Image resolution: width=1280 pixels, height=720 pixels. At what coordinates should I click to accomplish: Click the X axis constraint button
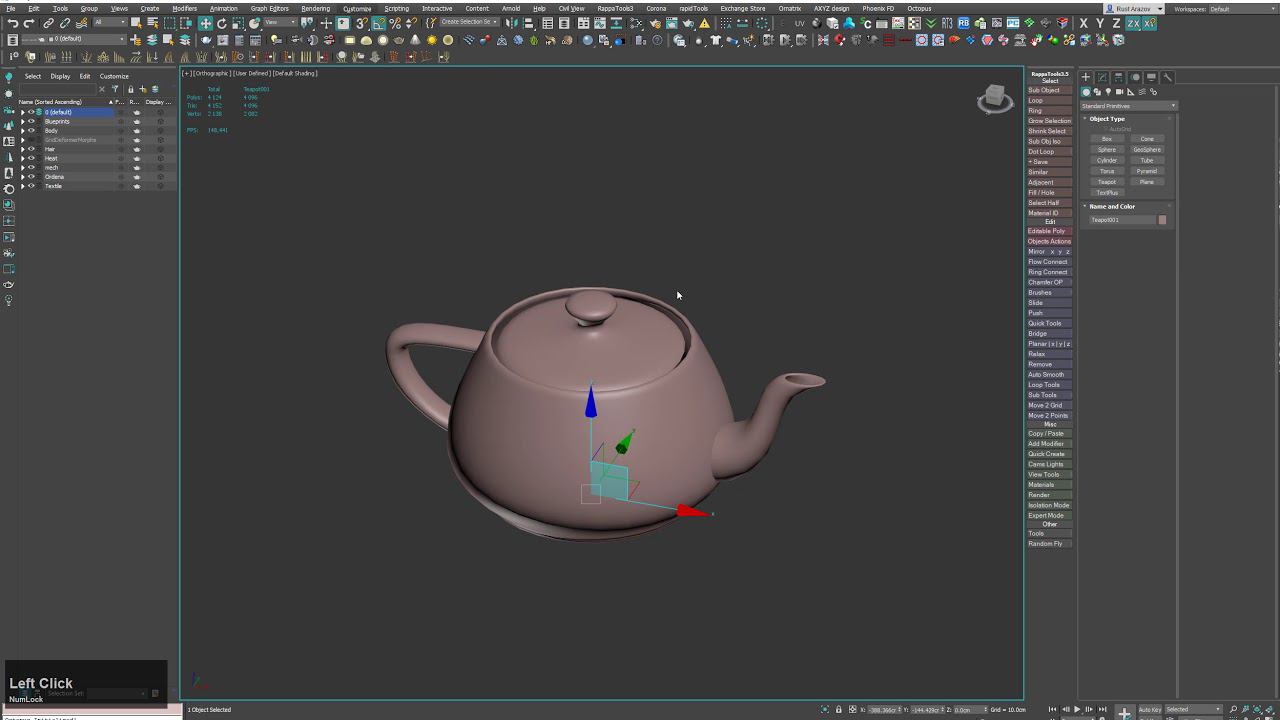[1083, 22]
